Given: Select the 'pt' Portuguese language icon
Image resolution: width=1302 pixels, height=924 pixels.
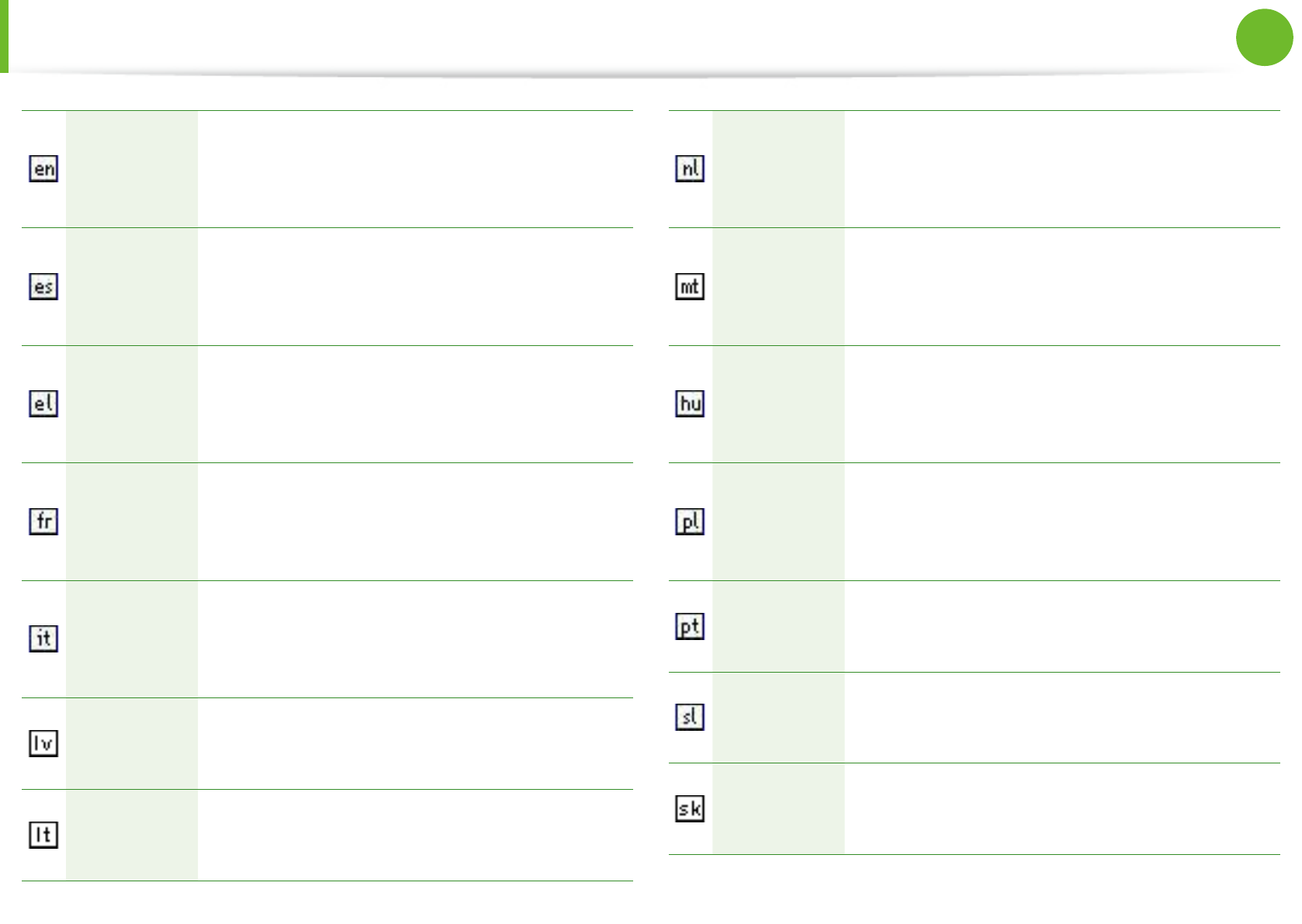Looking at the screenshot, I should (x=690, y=626).
